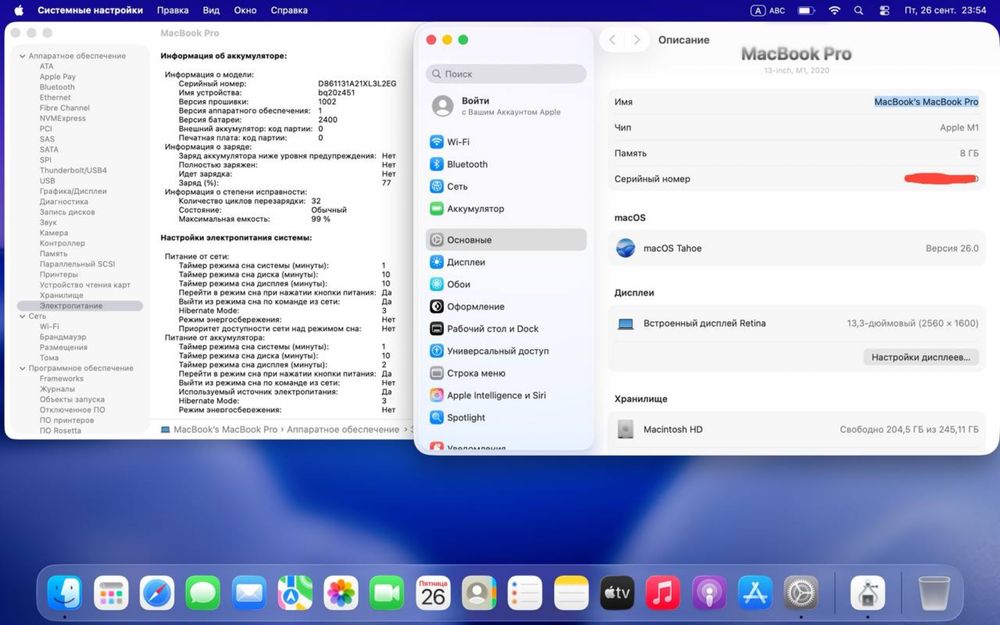Viewport: 1000px width, 625px height.
Task: Open Music app in Dock
Action: (663, 592)
